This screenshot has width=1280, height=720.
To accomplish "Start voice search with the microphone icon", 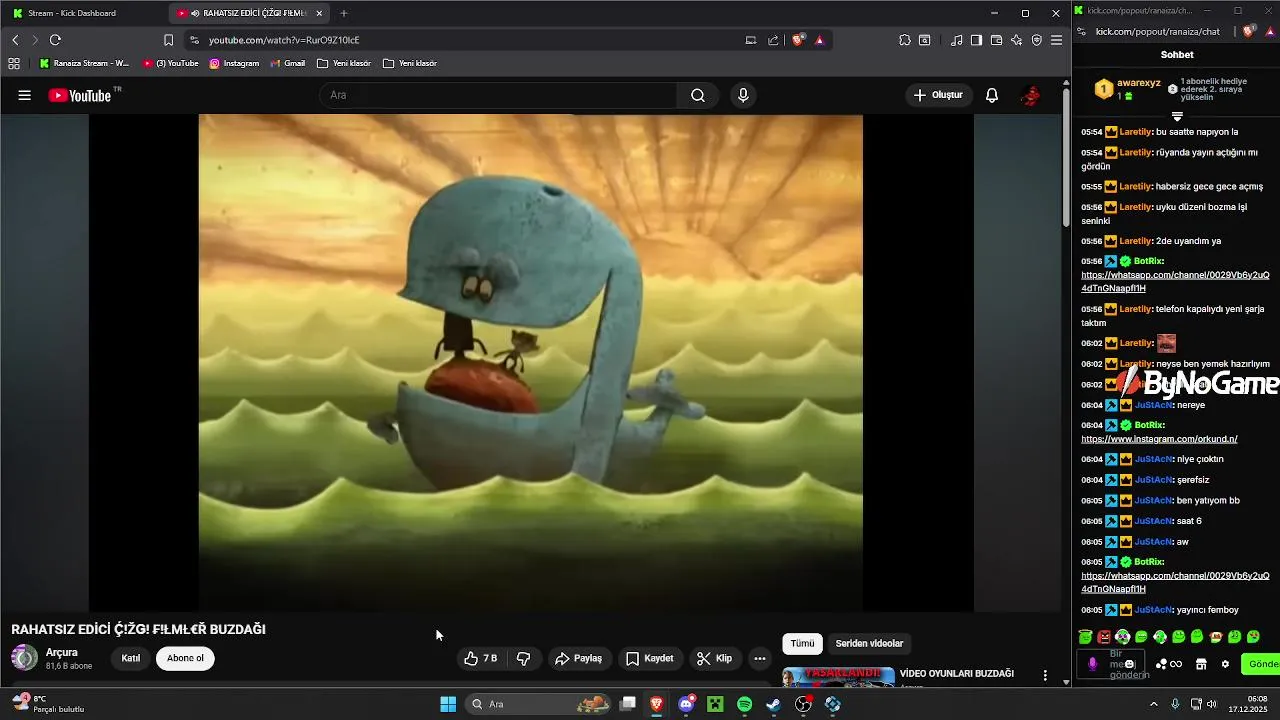I will [x=742, y=95].
